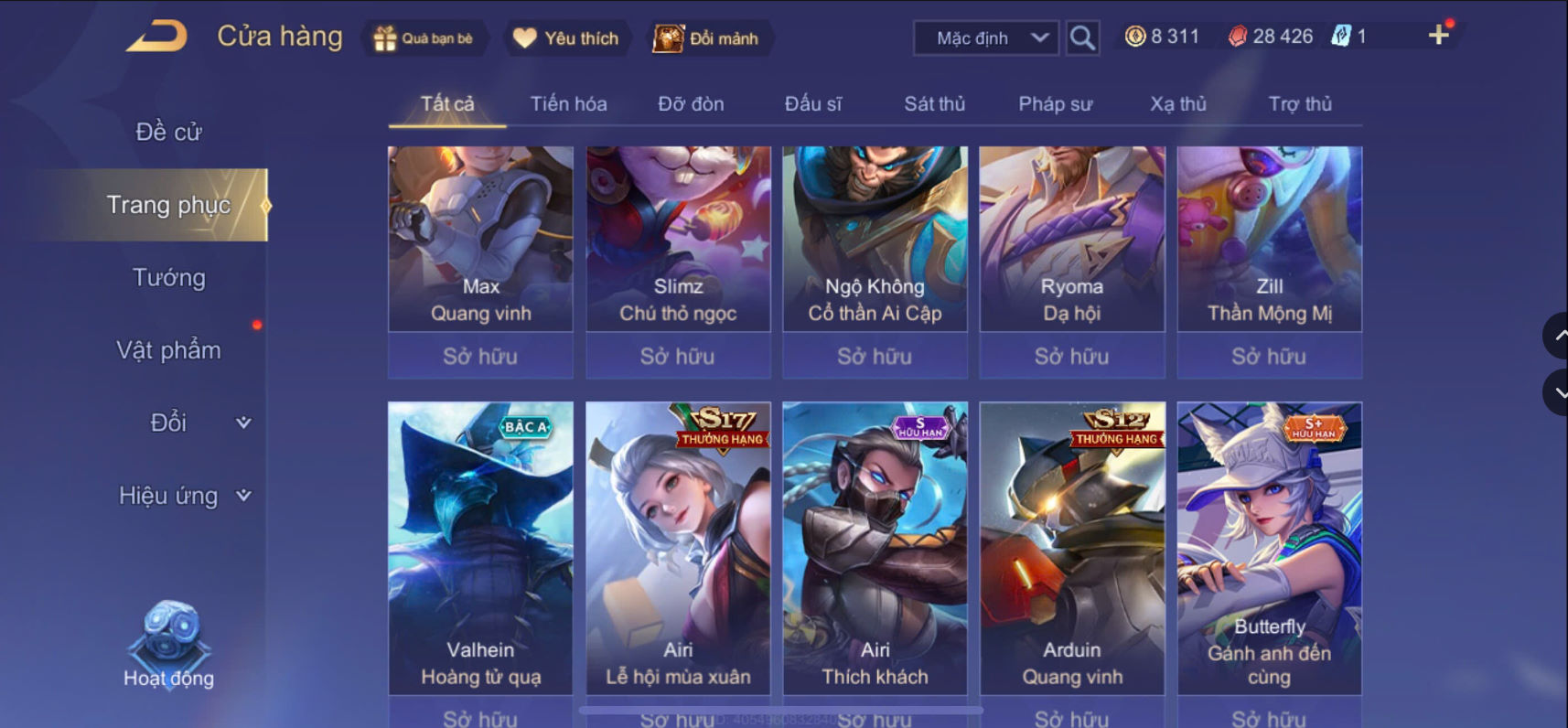Open the search magnifier icon
This screenshot has width=1568, height=728.
[x=1082, y=38]
